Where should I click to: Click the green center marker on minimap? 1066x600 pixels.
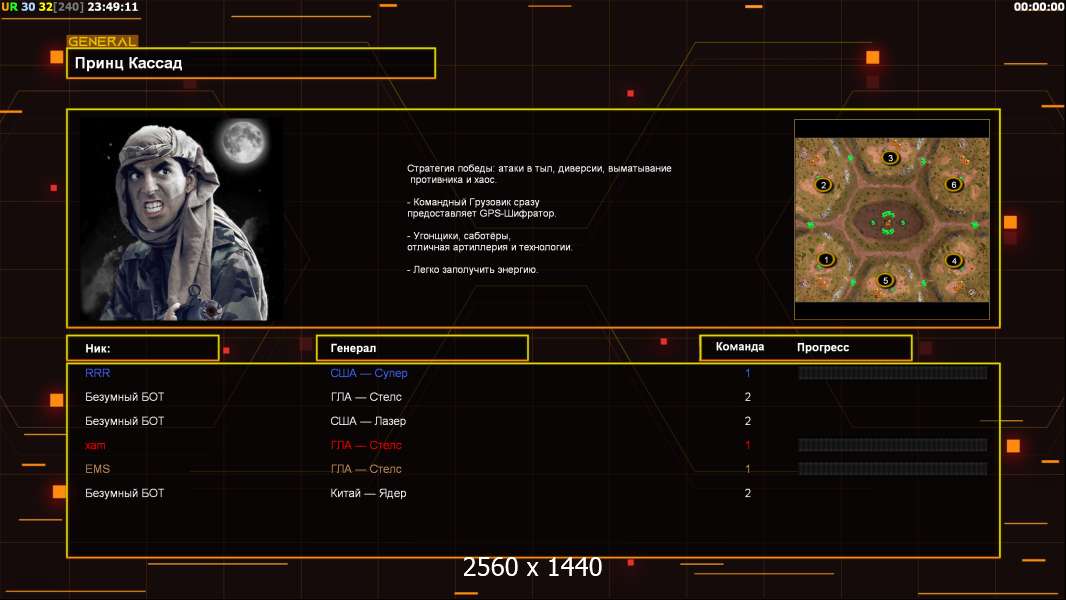coord(887,222)
